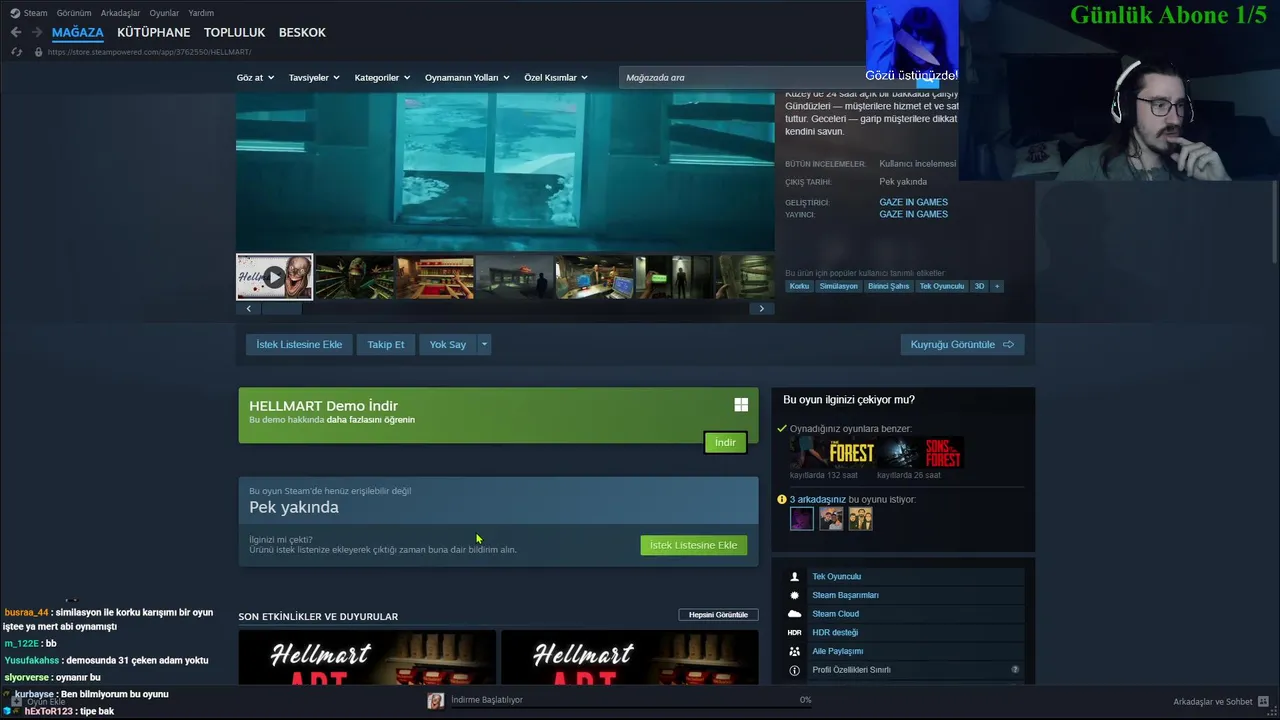Select the second screenshot thumbnail
Image resolution: width=1280 pixels, height=720 pixels.
click(354, 277)
